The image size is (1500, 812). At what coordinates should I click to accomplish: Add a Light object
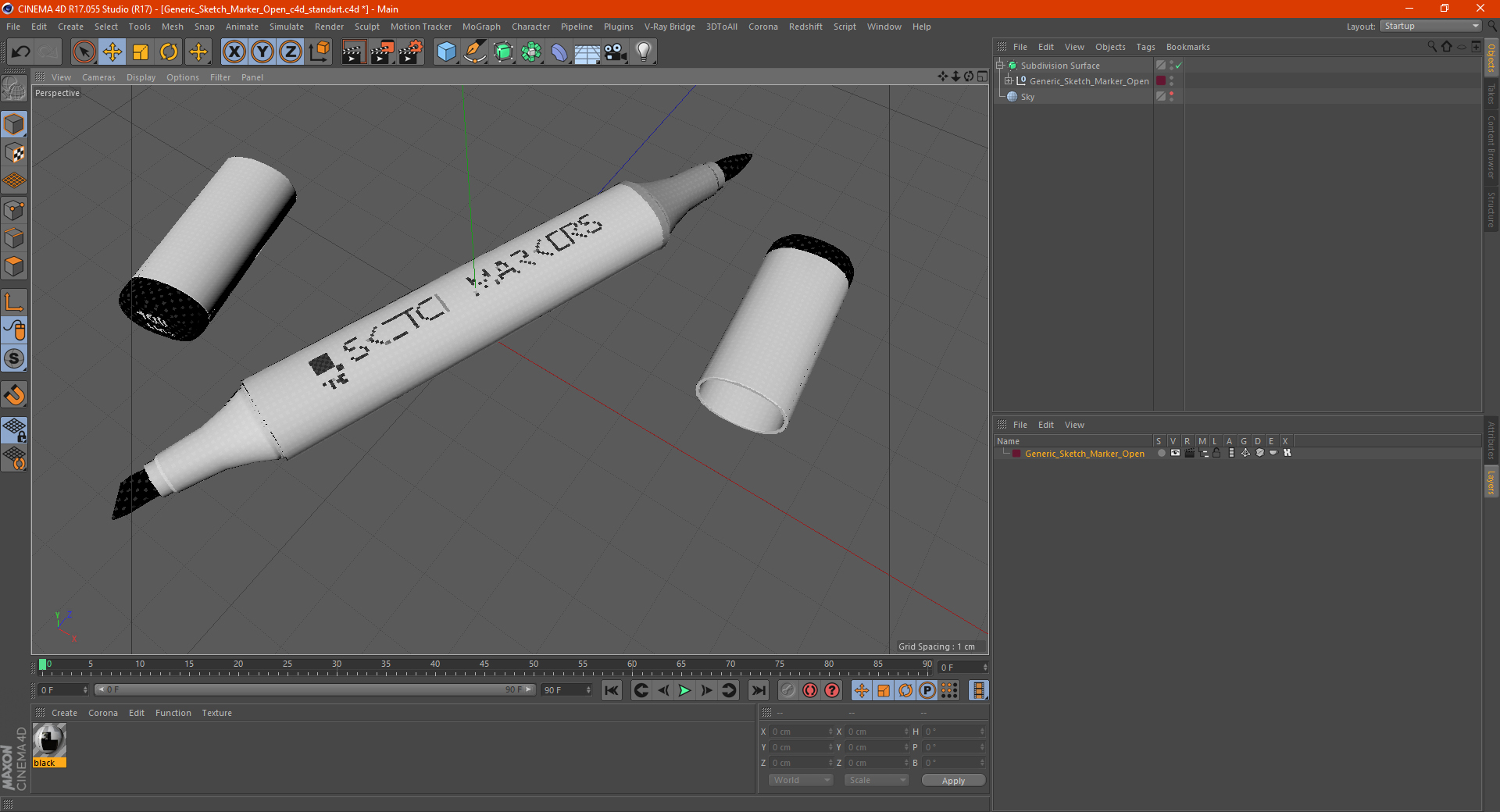tap(644, 52)
